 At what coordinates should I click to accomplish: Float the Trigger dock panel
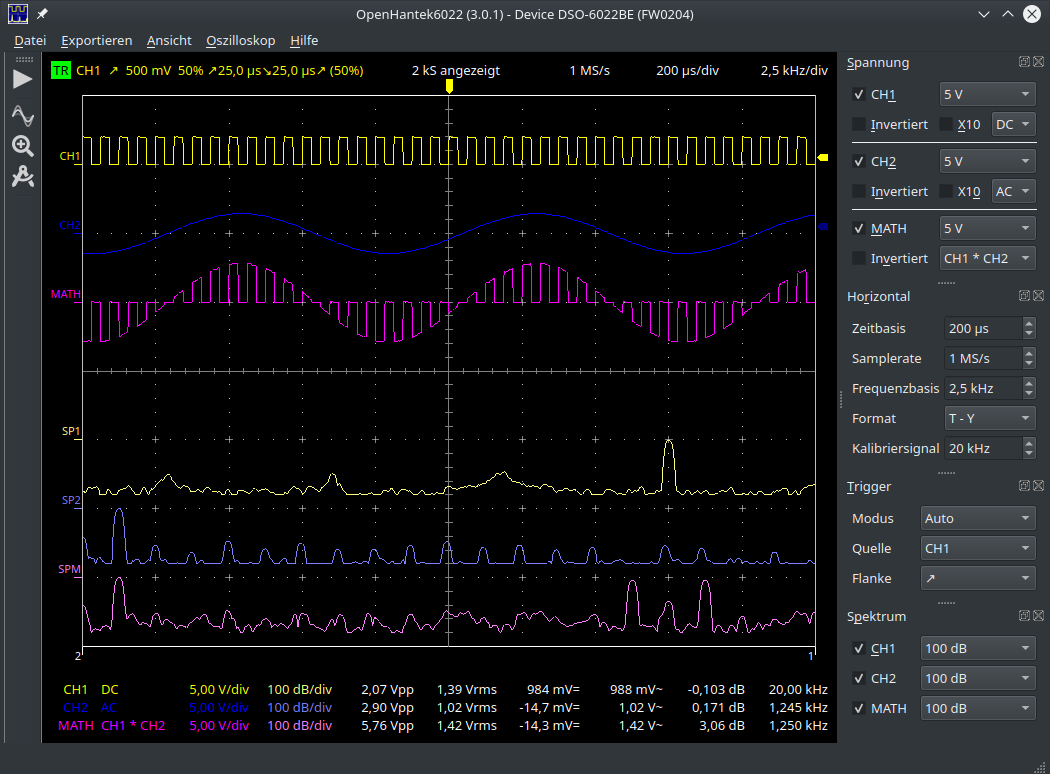(1024, 486)
